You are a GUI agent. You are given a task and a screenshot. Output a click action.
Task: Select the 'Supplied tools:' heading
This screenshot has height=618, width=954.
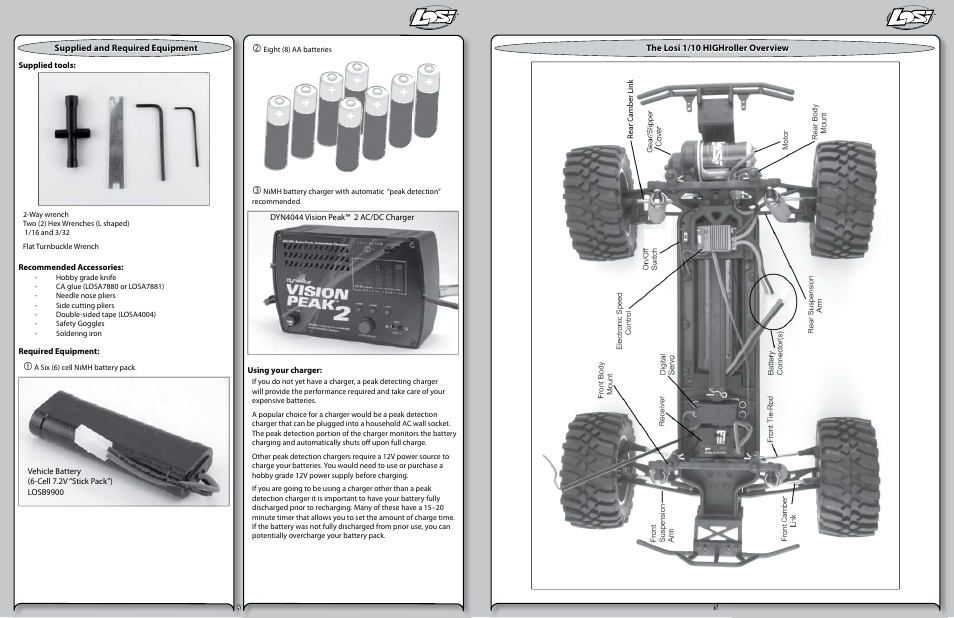[47, 65]
